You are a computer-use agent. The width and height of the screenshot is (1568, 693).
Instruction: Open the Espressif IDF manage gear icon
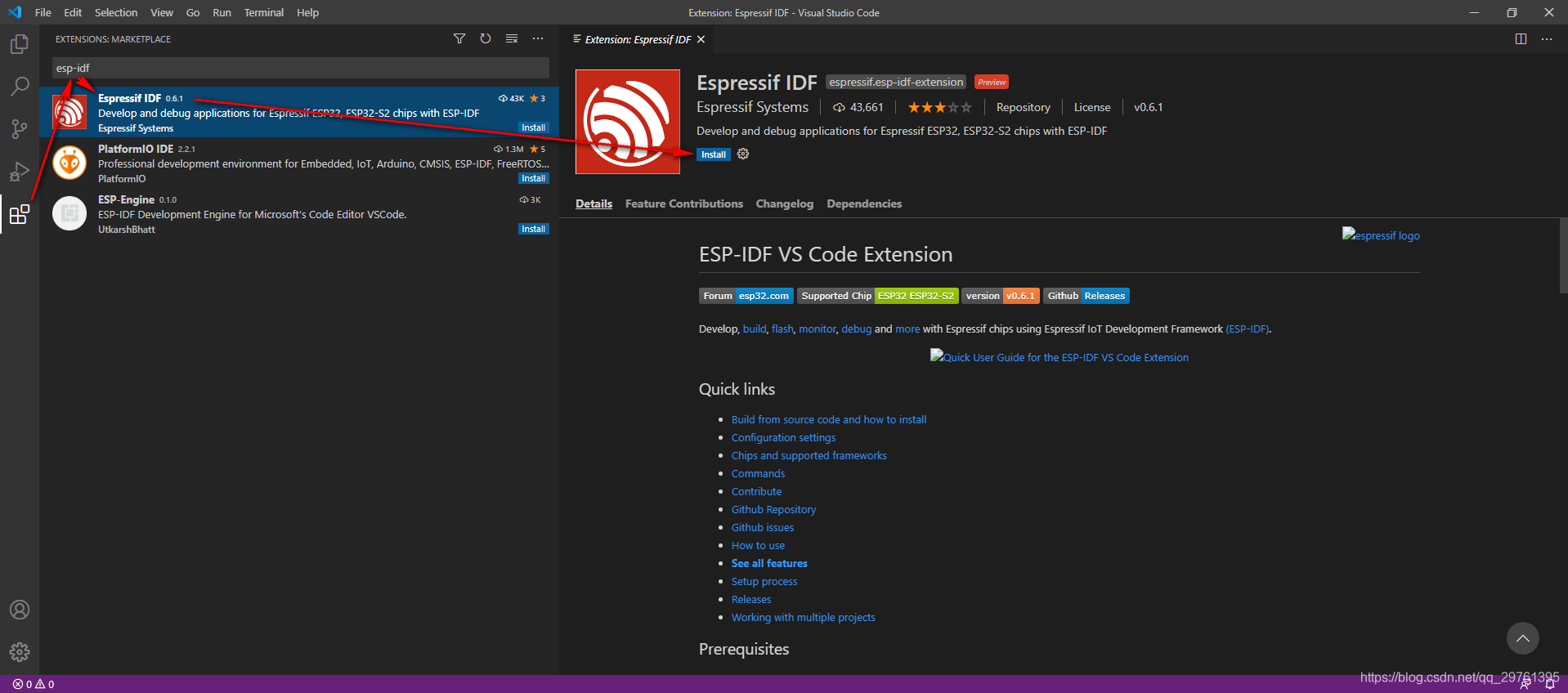[x=743, y=154]
